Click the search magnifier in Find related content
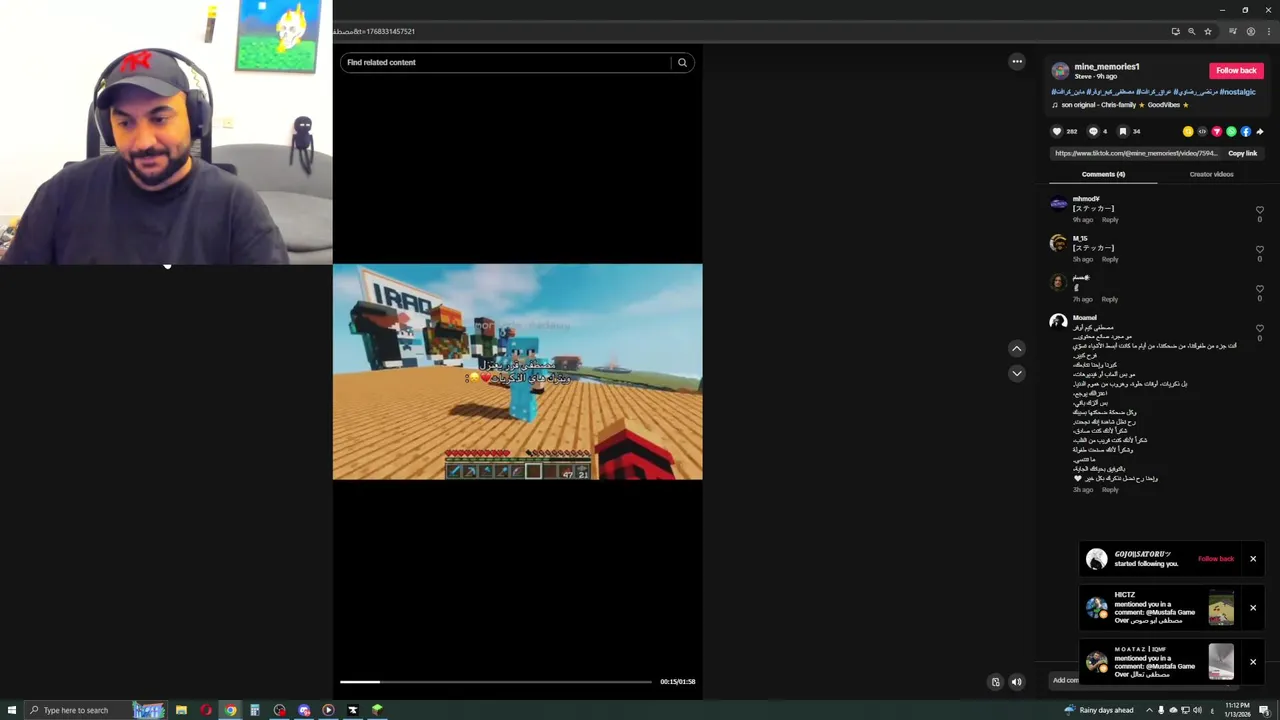 pyautogui.click(x=682, y=62)
